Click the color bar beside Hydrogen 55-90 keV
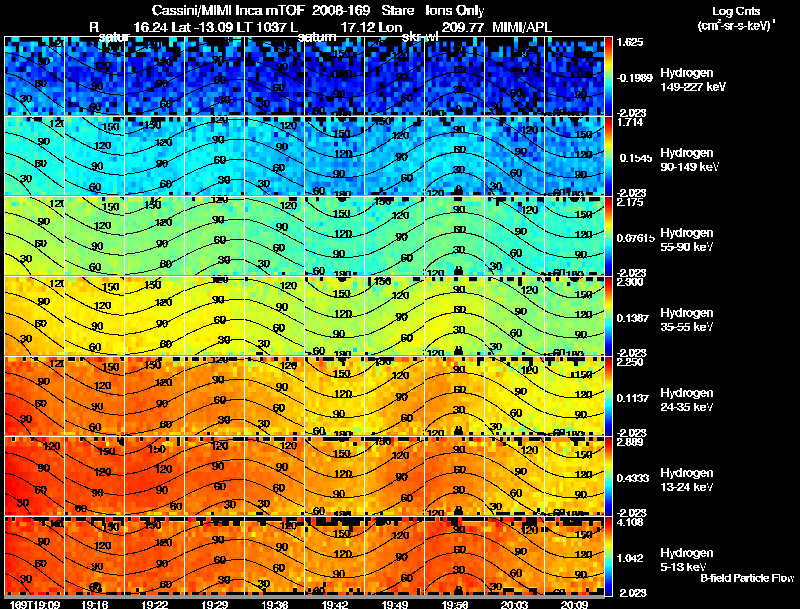Screen dimensions: 800x609 (x=608, y=236)
